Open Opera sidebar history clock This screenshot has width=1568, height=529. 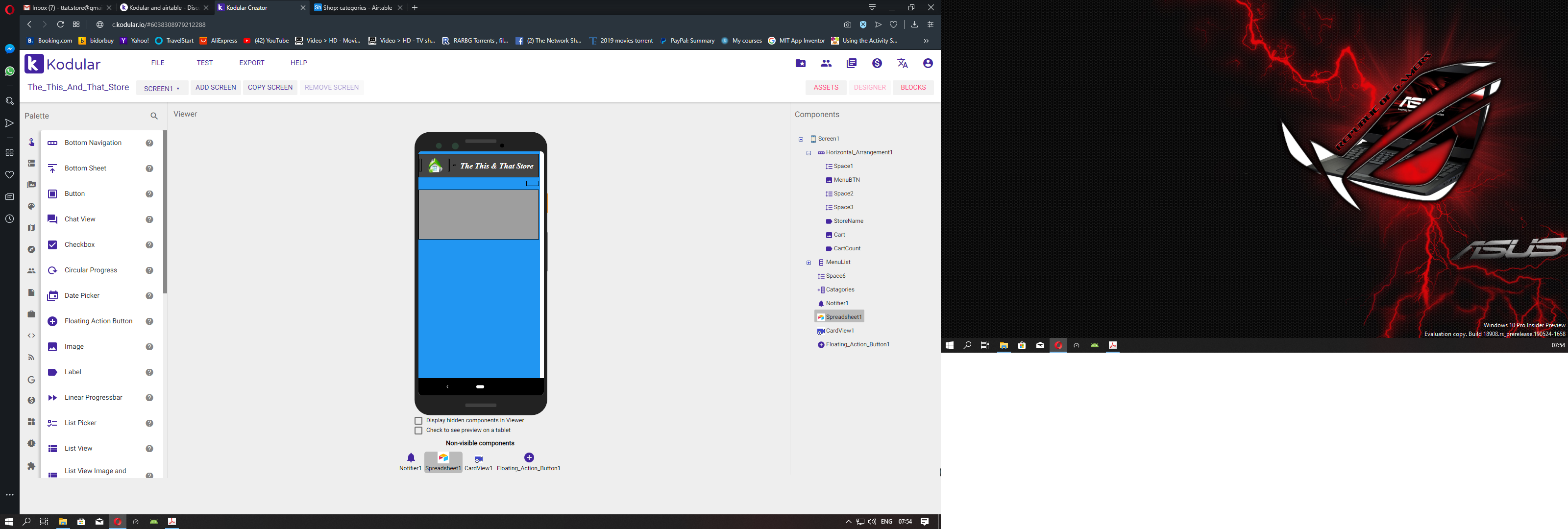[x=10, y=218]
